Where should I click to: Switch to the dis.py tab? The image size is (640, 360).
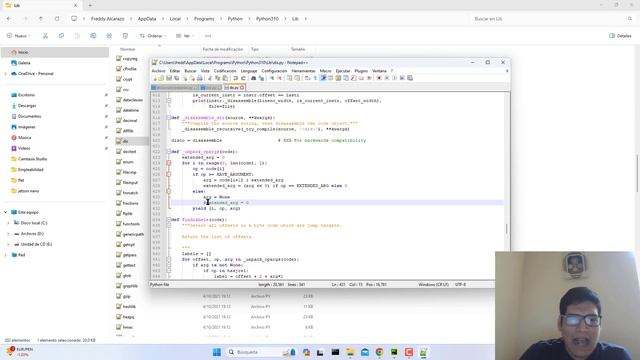pos(233,87)
